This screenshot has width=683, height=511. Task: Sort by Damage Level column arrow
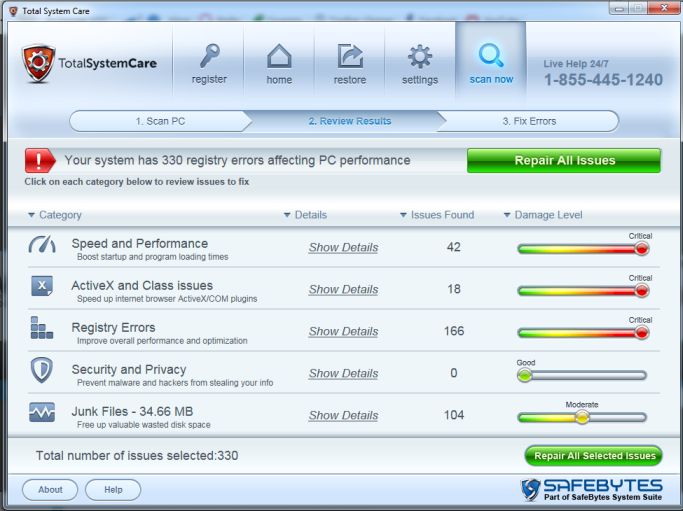507,215
